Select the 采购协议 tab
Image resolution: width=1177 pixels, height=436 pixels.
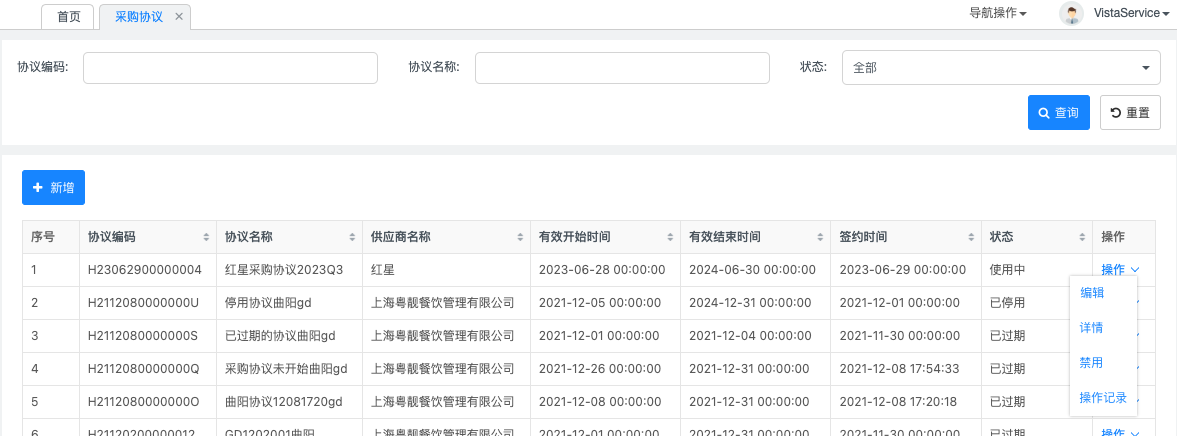tap(139, 17)
